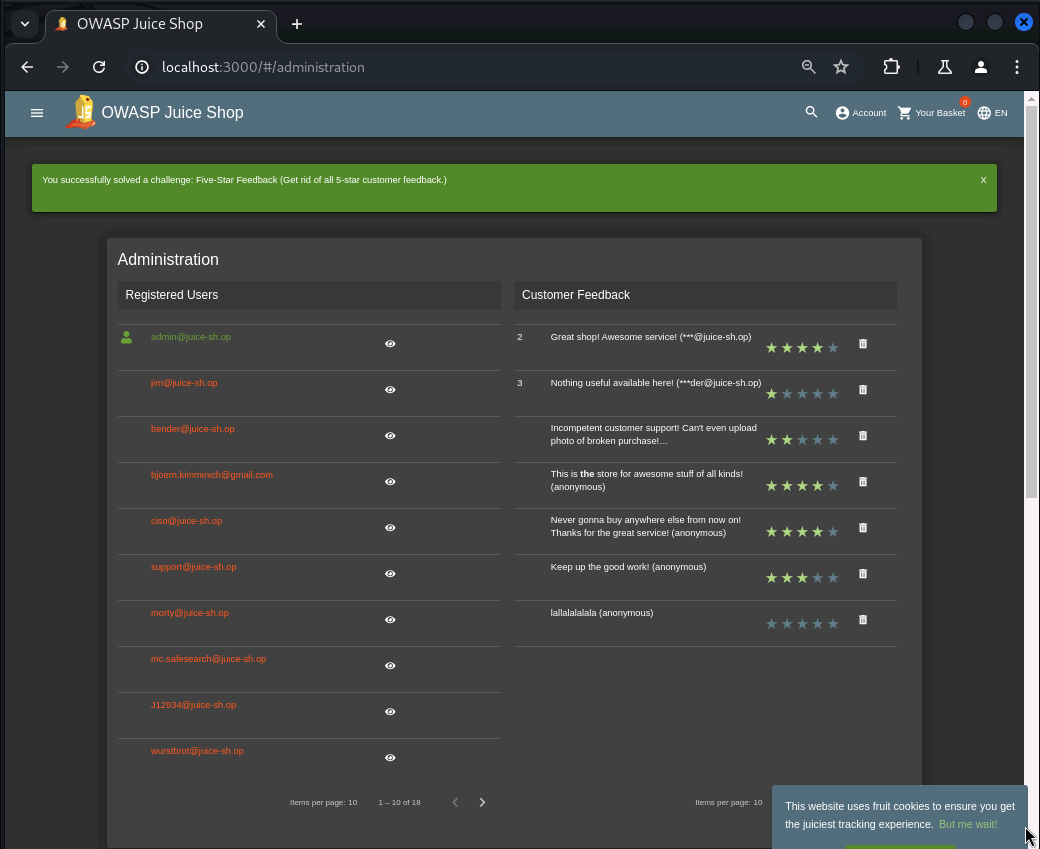Delete the 'lallalalalala' feedback
This screenshot has height=849, width=1040.
point(863,620)
